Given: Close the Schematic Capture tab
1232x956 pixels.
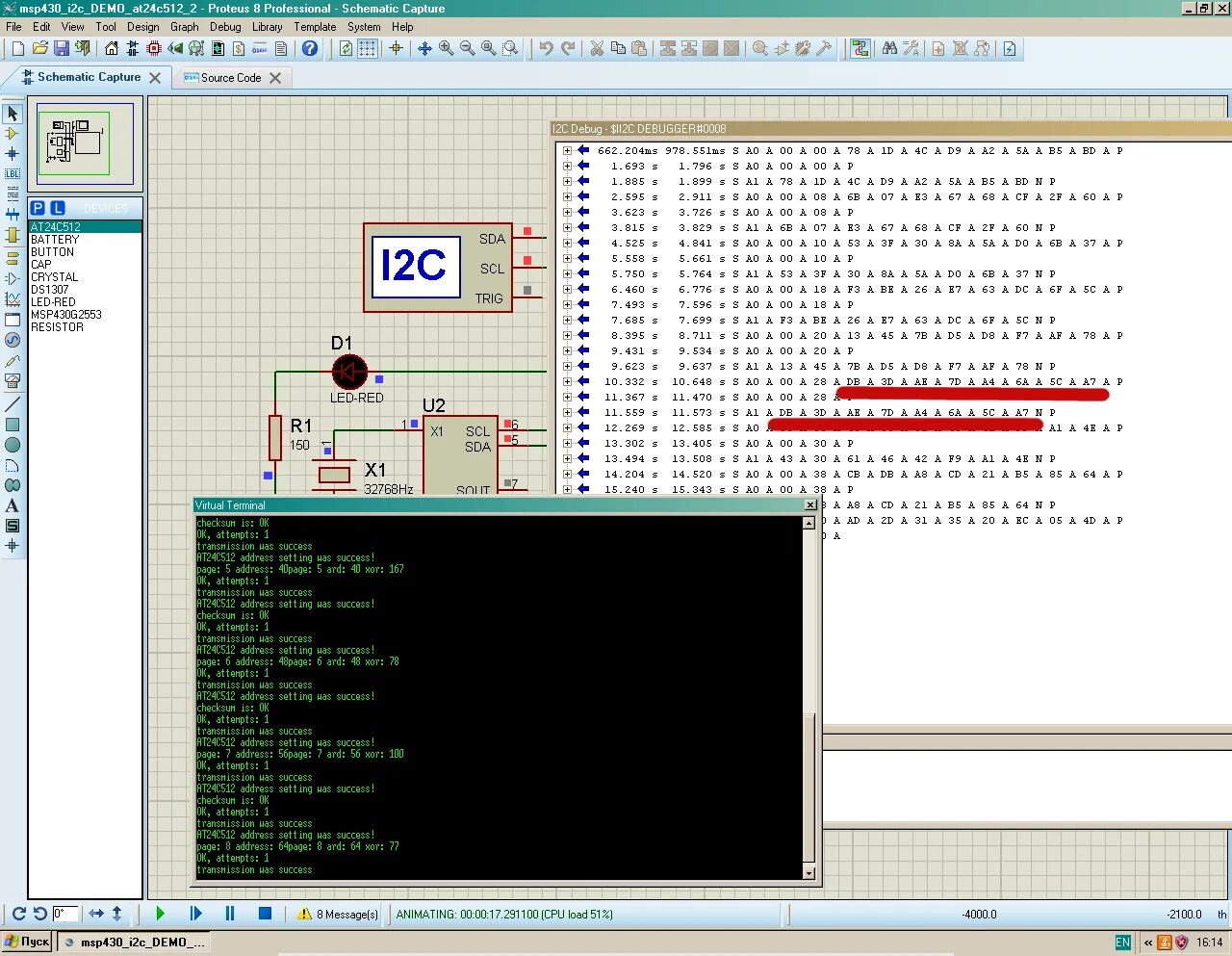Looking at the screenshot, I should pyautogui.click(x=155, y=78).
